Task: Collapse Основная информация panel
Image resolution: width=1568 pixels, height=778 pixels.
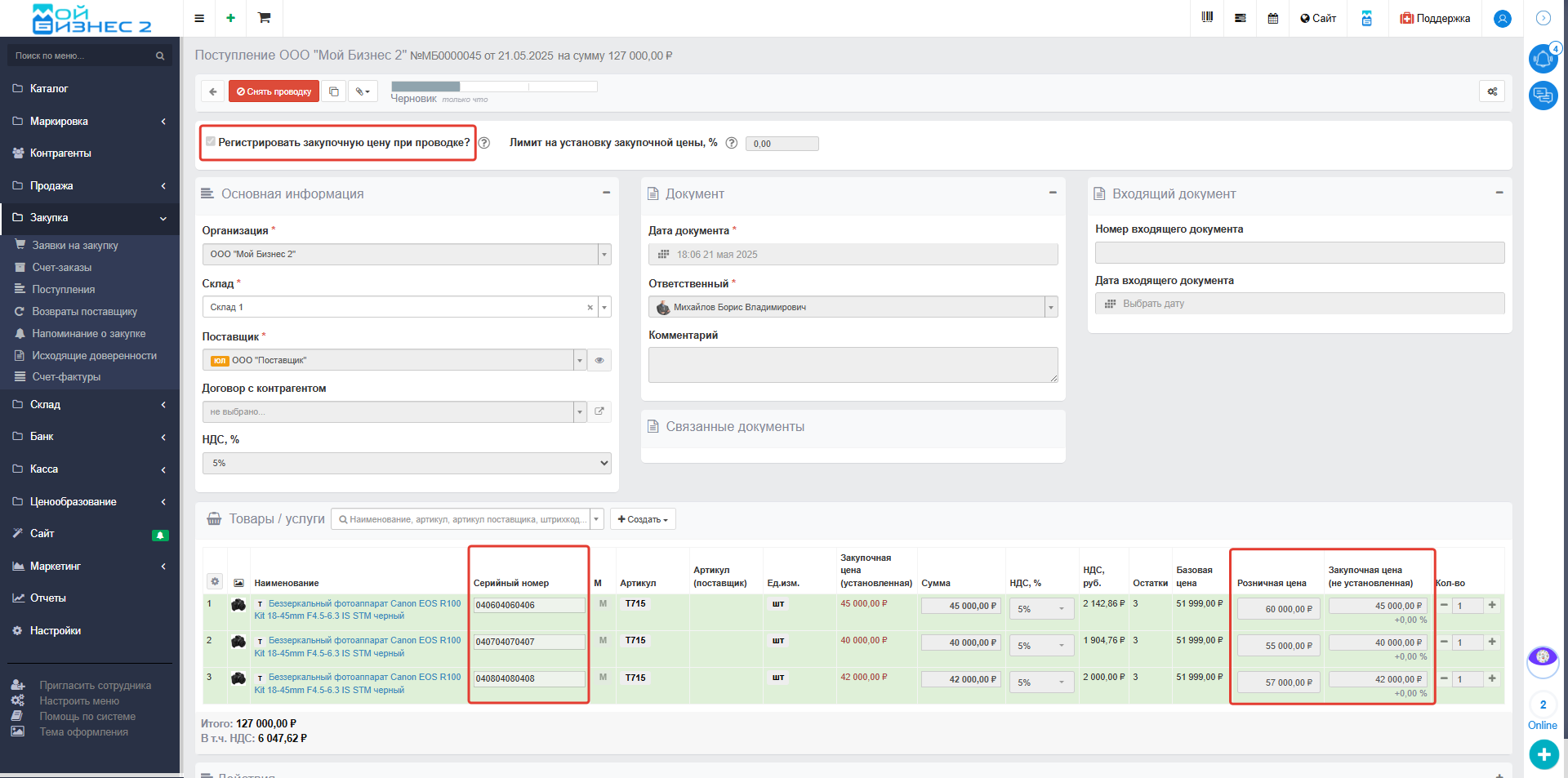Action: [x=607, y=193]
